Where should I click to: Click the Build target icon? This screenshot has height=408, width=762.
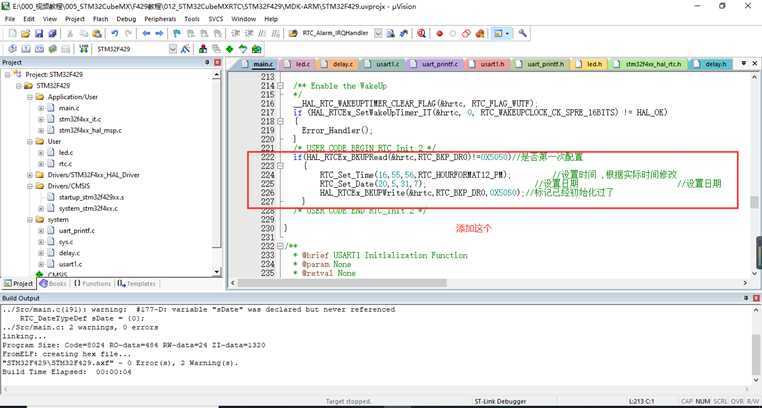pos(26,49)
